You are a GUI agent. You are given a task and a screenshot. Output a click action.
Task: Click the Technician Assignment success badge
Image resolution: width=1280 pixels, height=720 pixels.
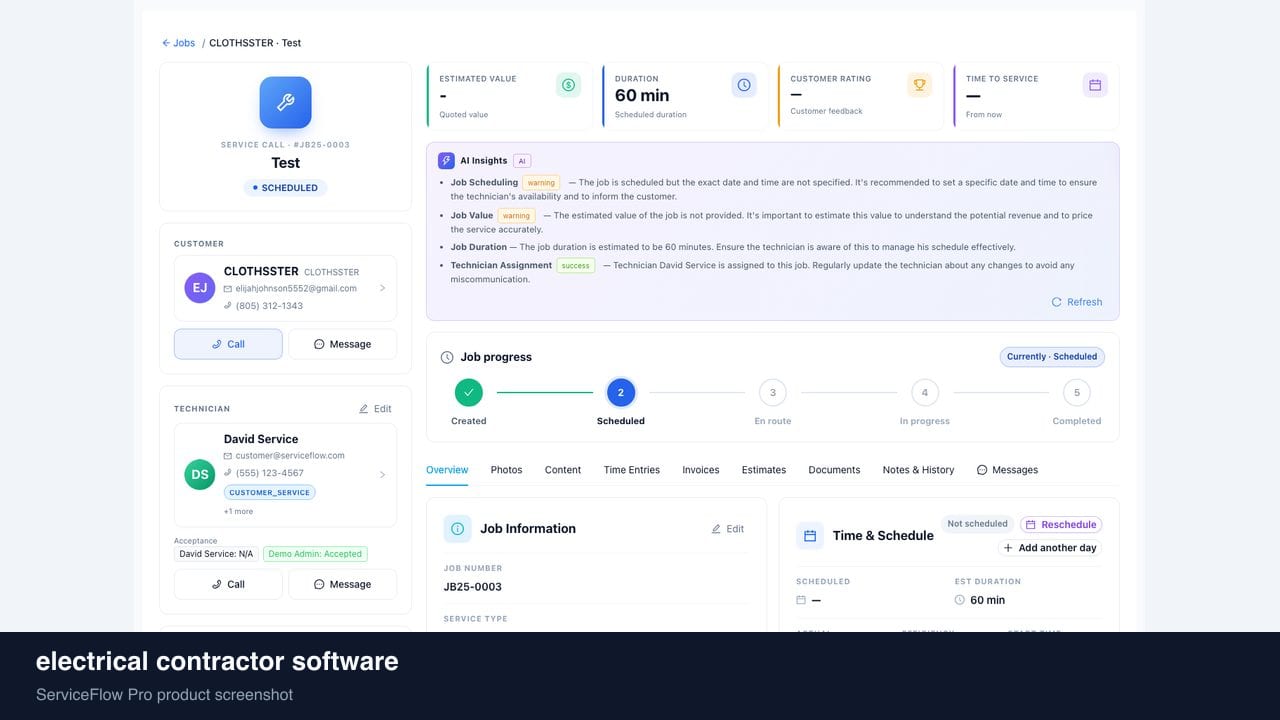click(575, 265)
